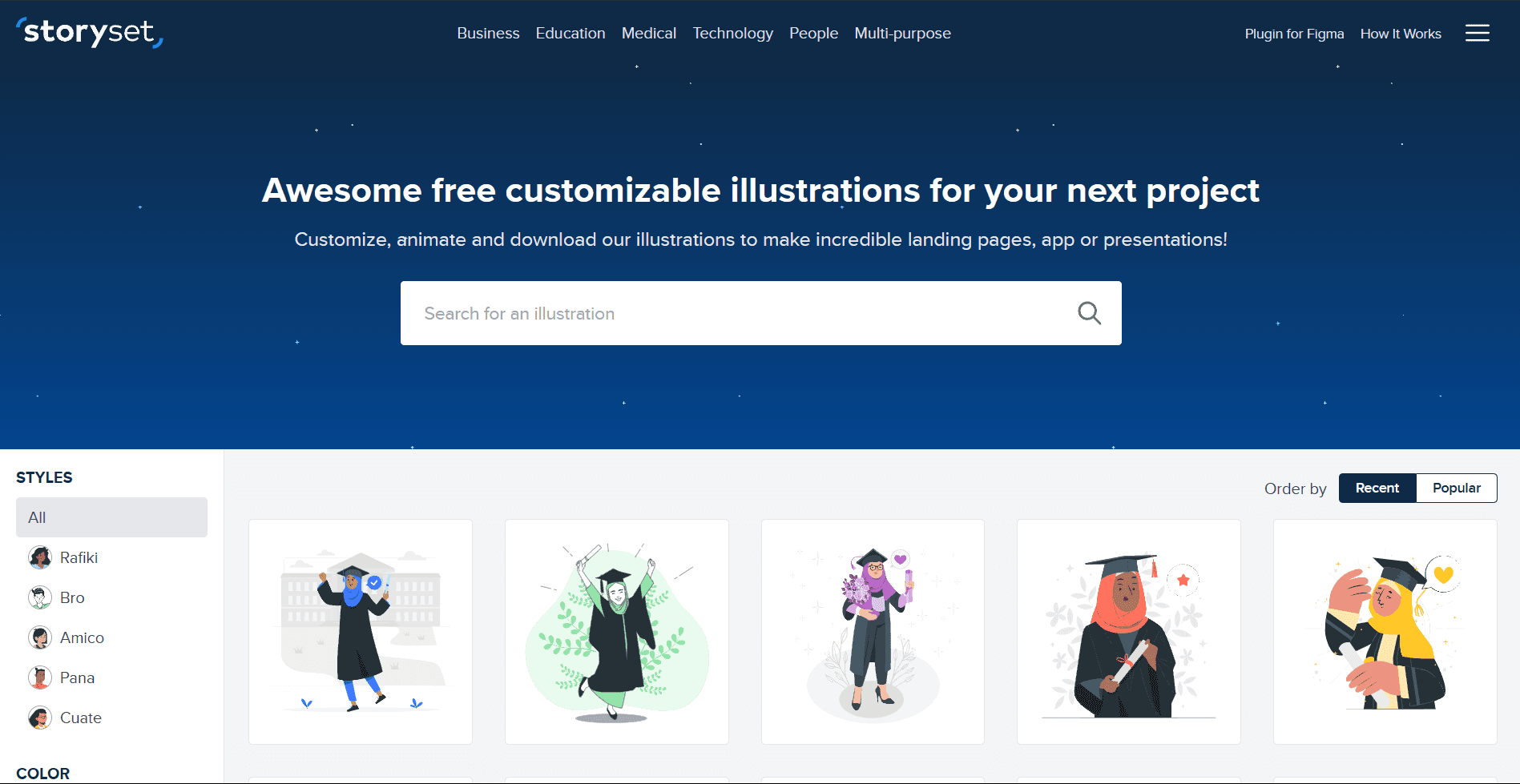The width and height of the screenshot is (1520, 784).
Task: Open the Technology category
Action: click(x=732, y=33)
